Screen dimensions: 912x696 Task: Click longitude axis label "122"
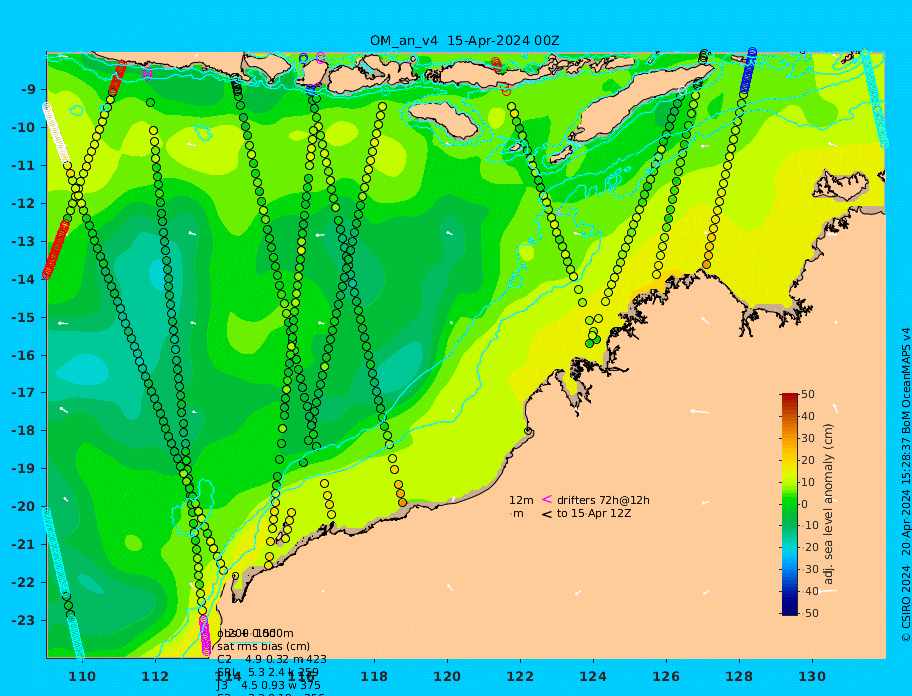point(520,676)
